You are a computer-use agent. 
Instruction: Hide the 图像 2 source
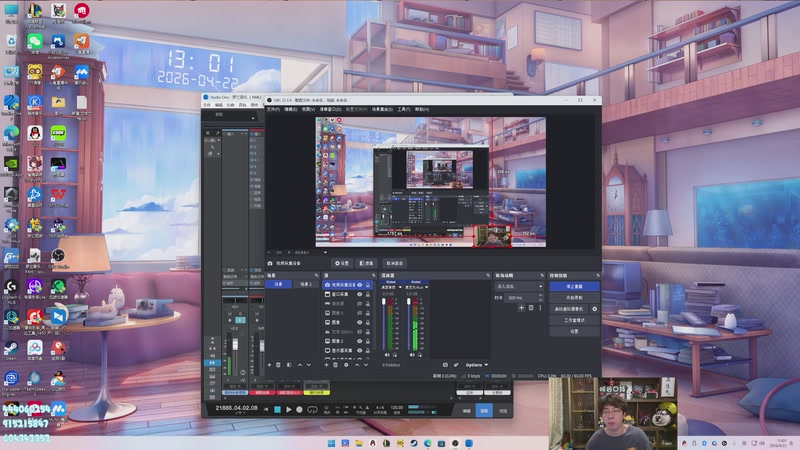[360, 341]
